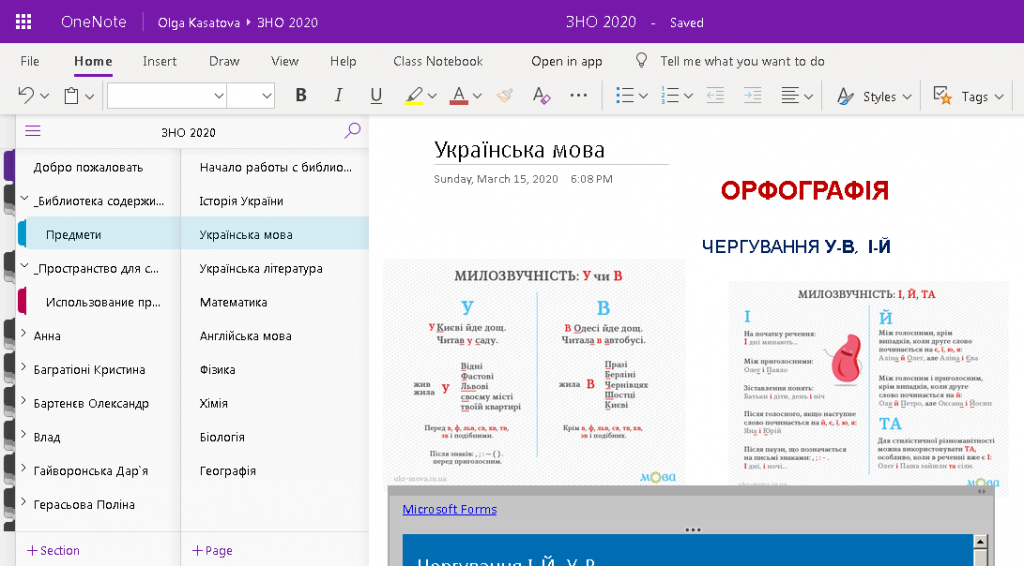
Task: Open the Tags dropdown arrow
Action: (999, 97)
